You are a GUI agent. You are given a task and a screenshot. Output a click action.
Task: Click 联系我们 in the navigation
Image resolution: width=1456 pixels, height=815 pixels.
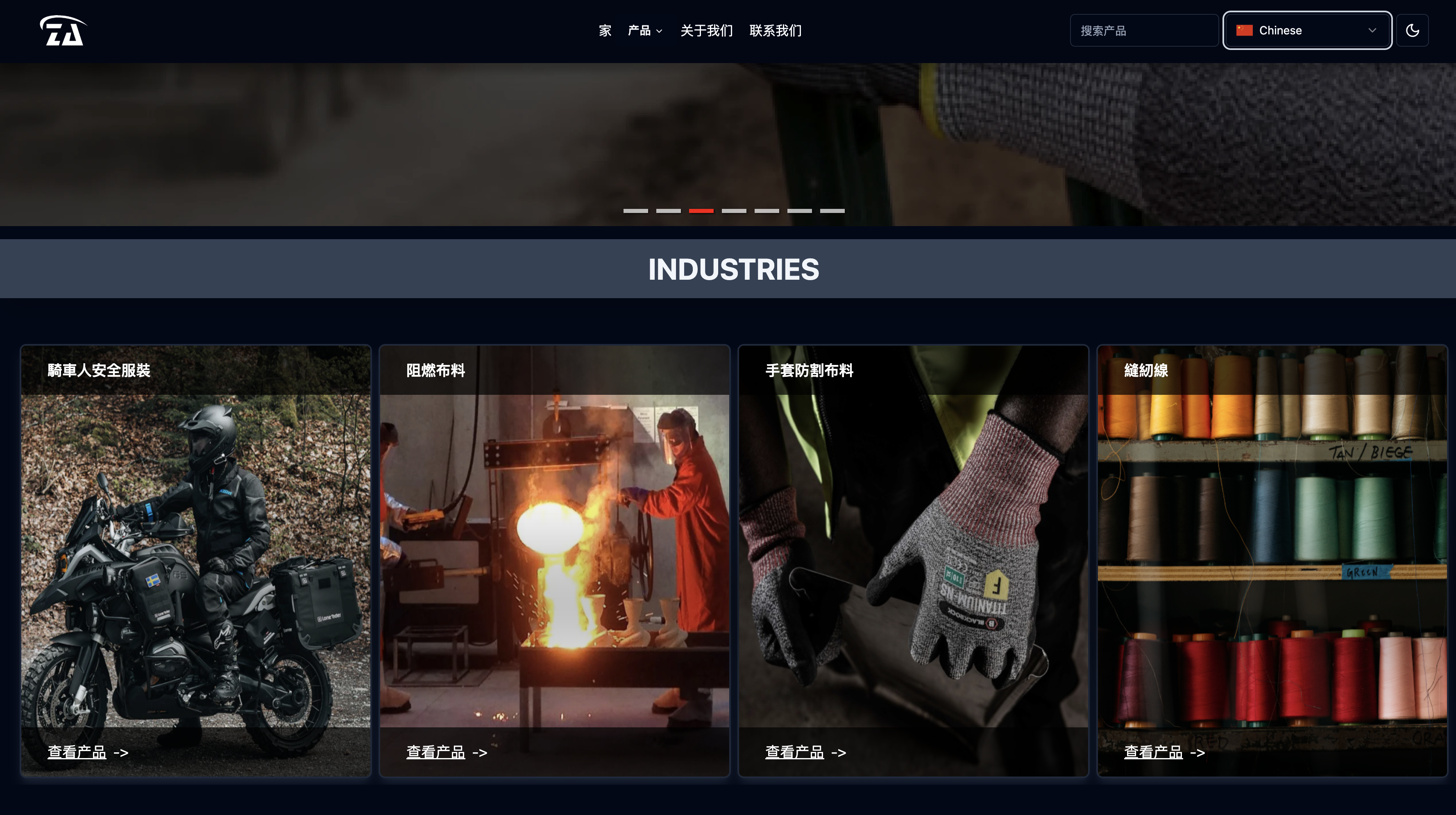pyautogui.click(x=776, y=31)
